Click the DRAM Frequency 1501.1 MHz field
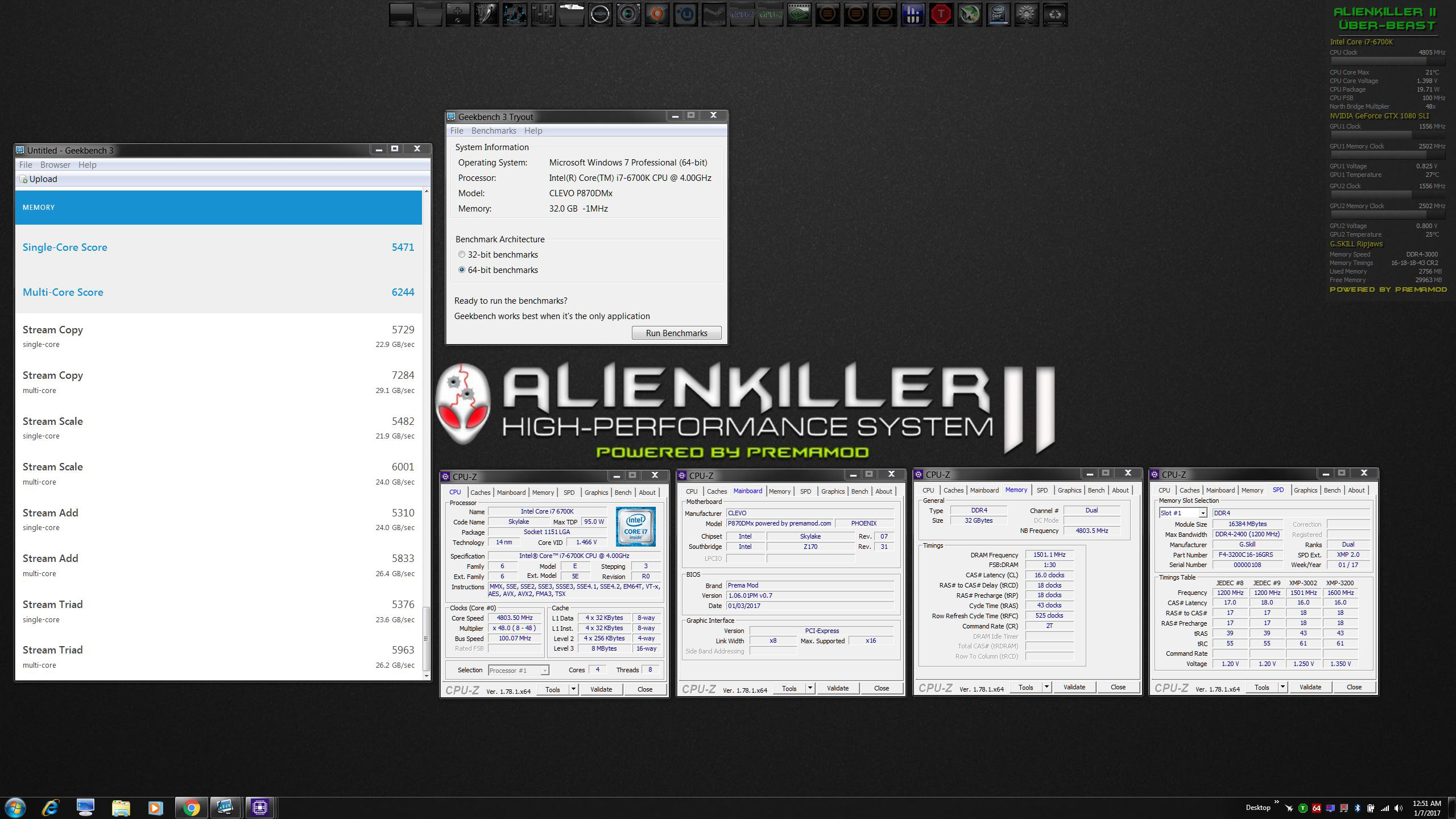This screenshot has width=1456, height=819. pyautogui.click(x=1049, y=555)
